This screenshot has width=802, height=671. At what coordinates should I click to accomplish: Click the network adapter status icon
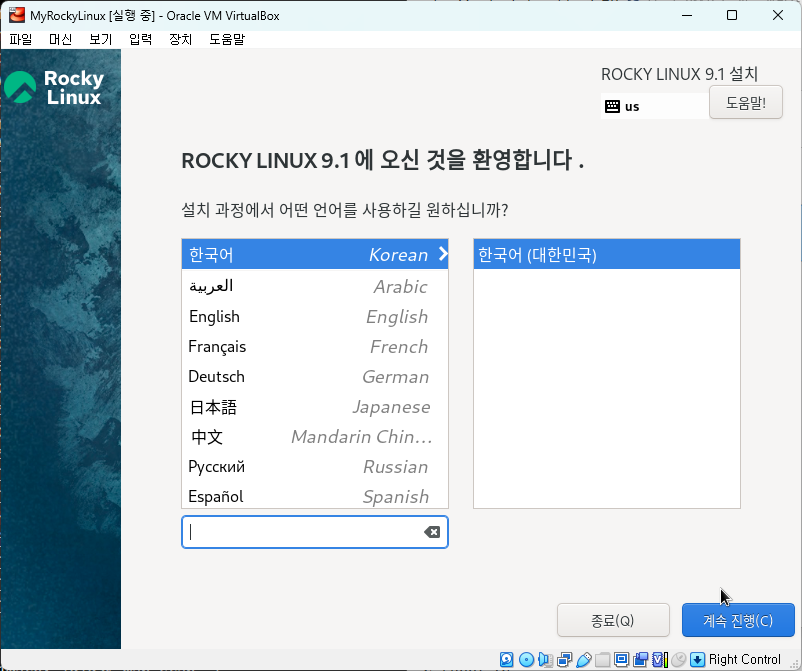tap(565, 659)
